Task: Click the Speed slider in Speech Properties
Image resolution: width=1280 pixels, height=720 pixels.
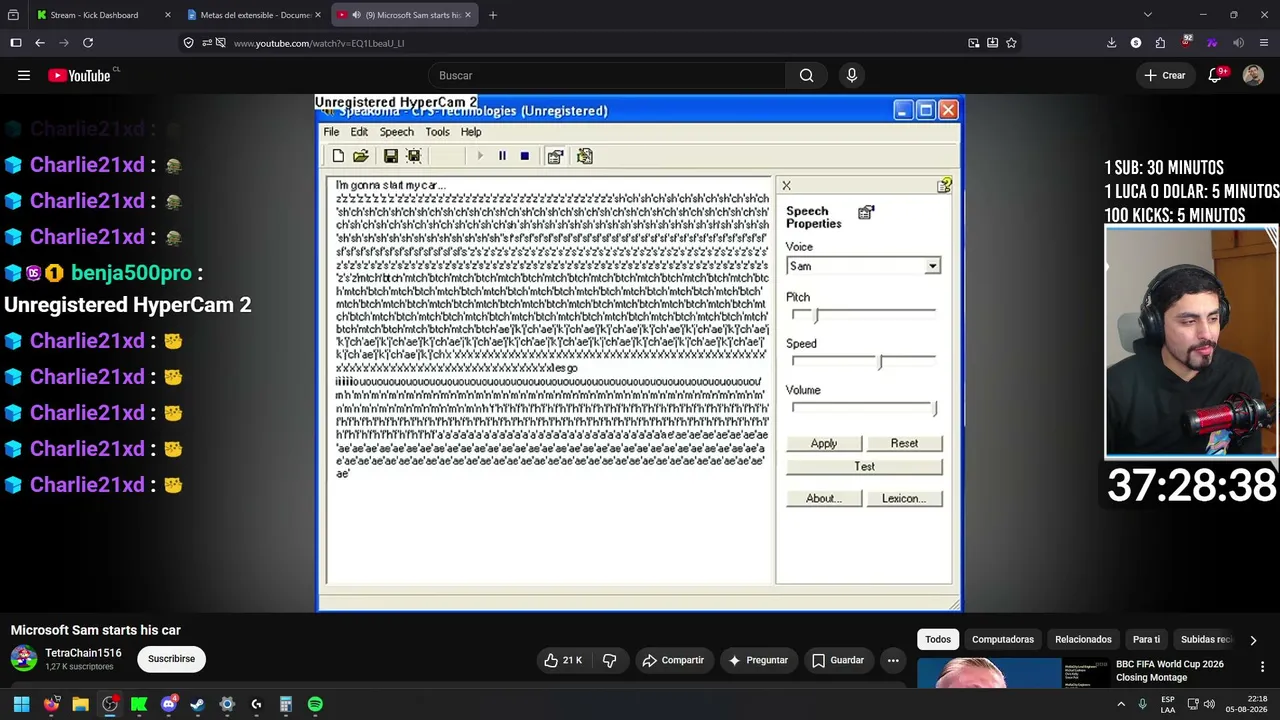Action: click(864, 361)
